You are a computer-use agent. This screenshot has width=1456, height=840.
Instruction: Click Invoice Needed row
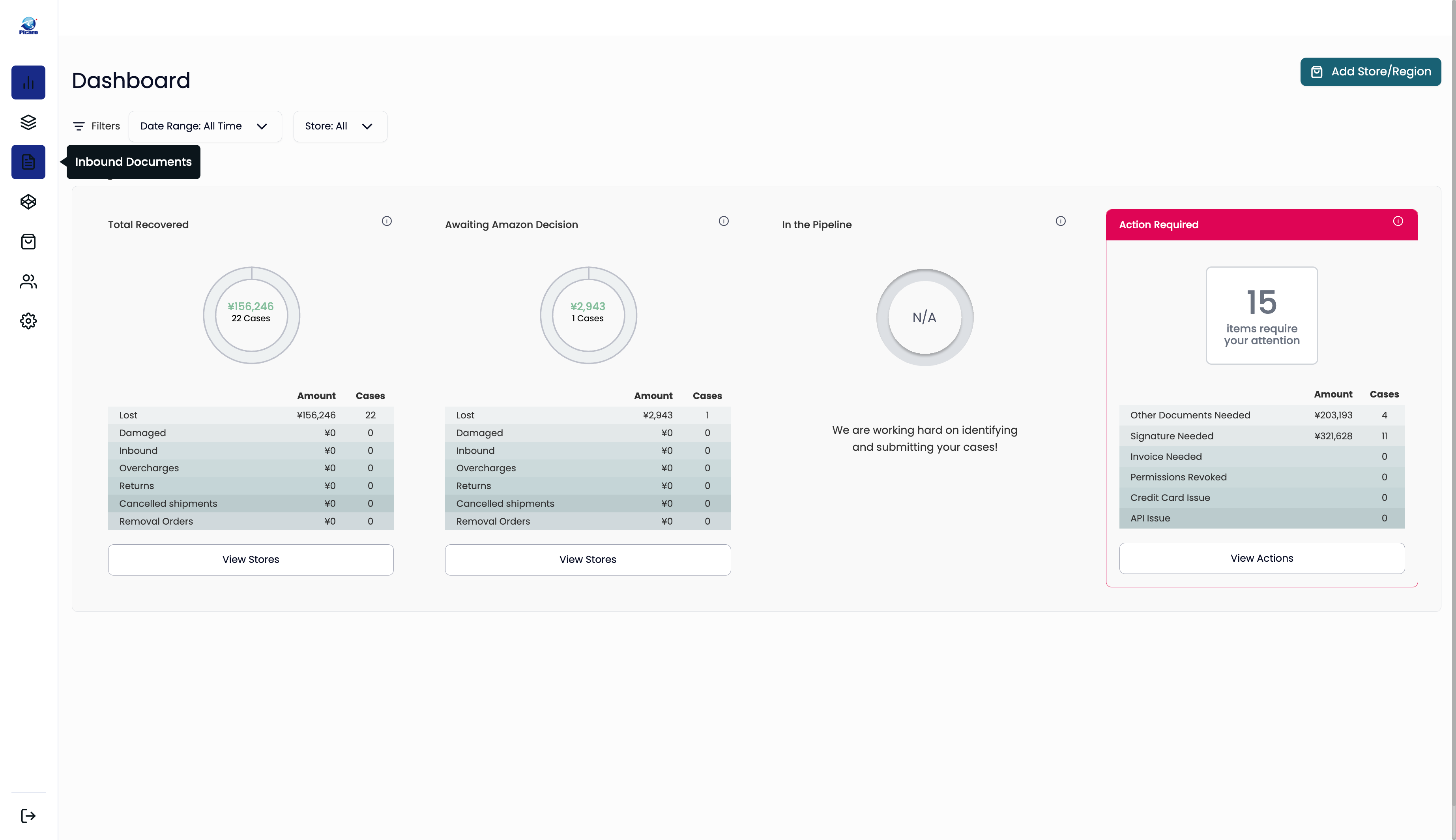pyautogui.click(x=1262, y=457)
